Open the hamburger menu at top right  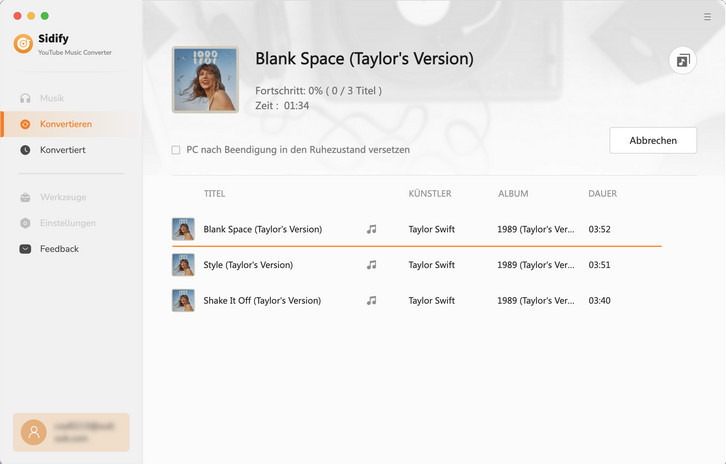click(x=707, y=17)
